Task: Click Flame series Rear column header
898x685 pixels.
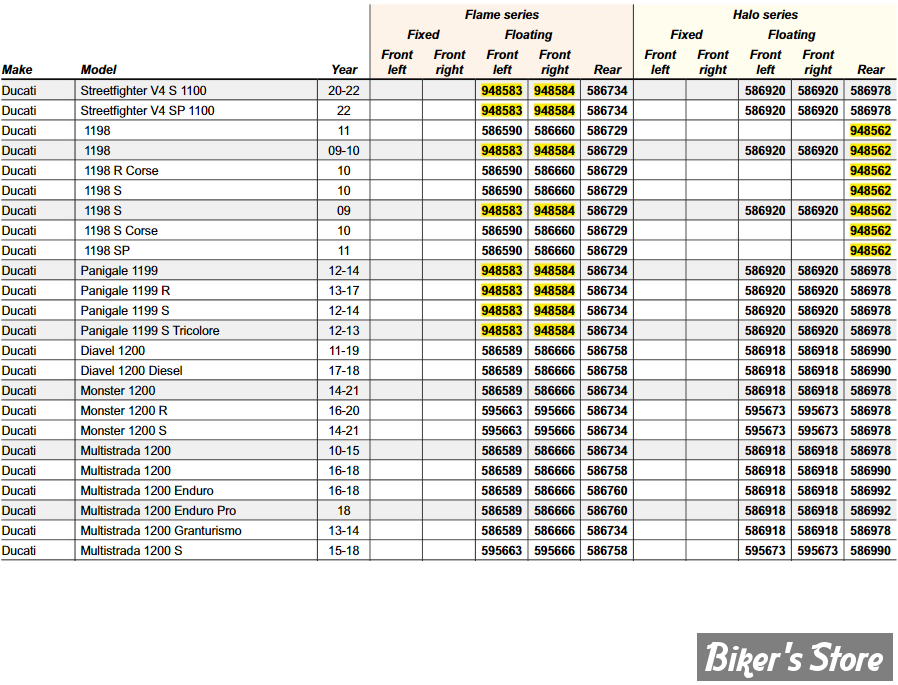Action: coord(607,70)
